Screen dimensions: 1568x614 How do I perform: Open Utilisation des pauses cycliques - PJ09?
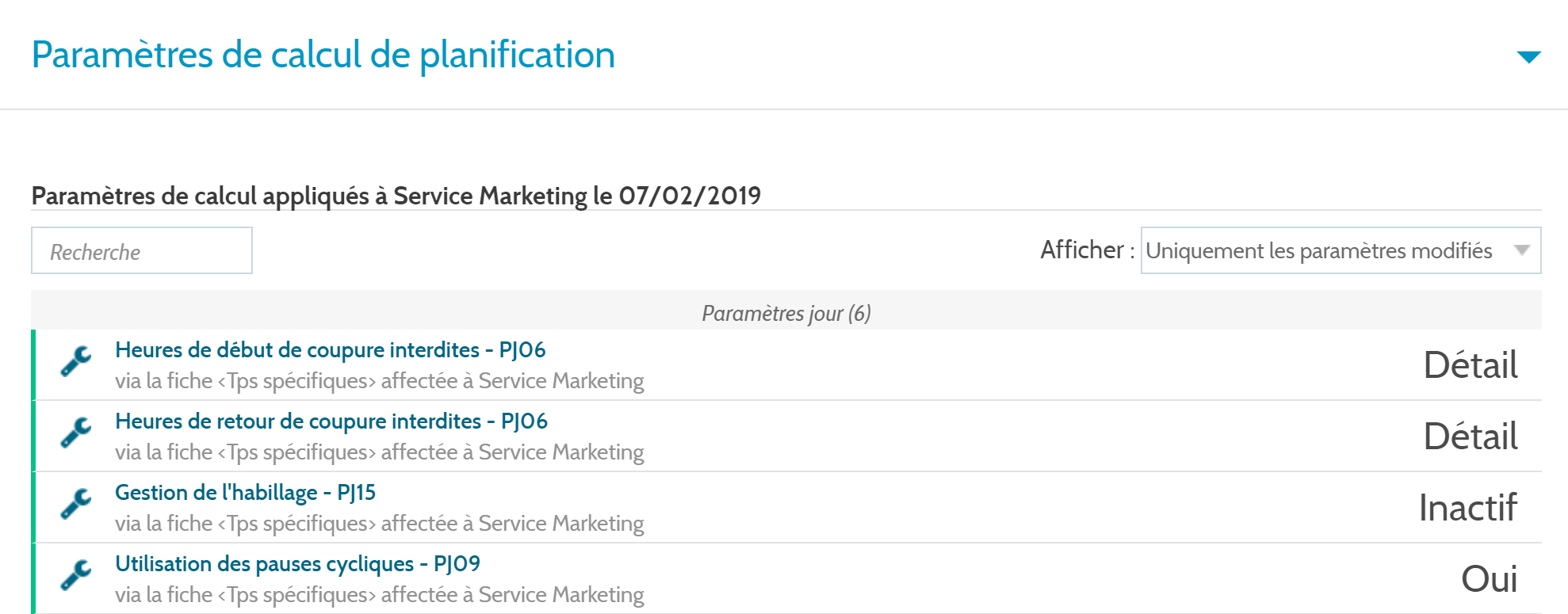click(297, 563)
